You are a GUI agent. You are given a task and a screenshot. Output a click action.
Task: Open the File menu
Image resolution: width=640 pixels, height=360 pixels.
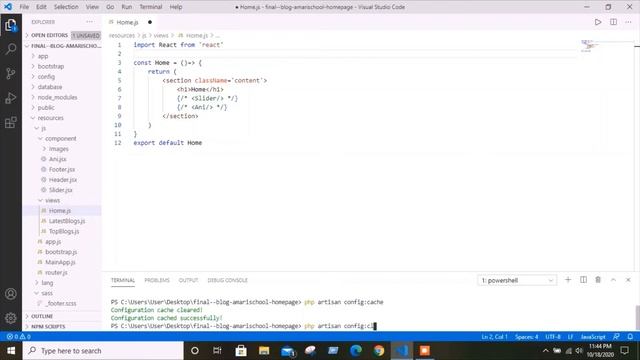coord(24,7)
